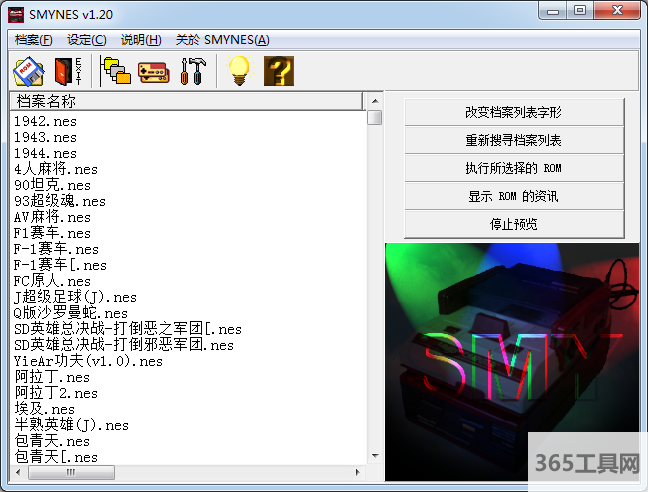The image size is (648, 492).
Task: Open the 关於 SMYNES(A) menu
Action: pyautogui.click(x=222, y=40)
